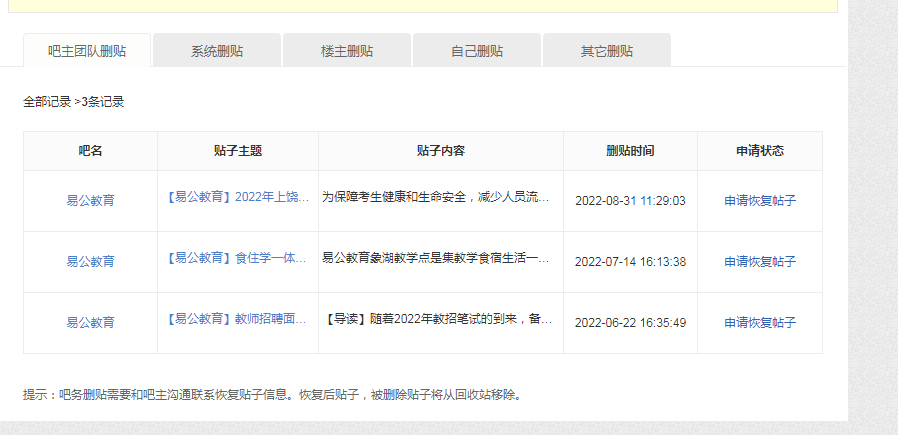Click content cell starting 【导读】随着2022年
Screen dimensions: 898x435
tap(438, 320)
